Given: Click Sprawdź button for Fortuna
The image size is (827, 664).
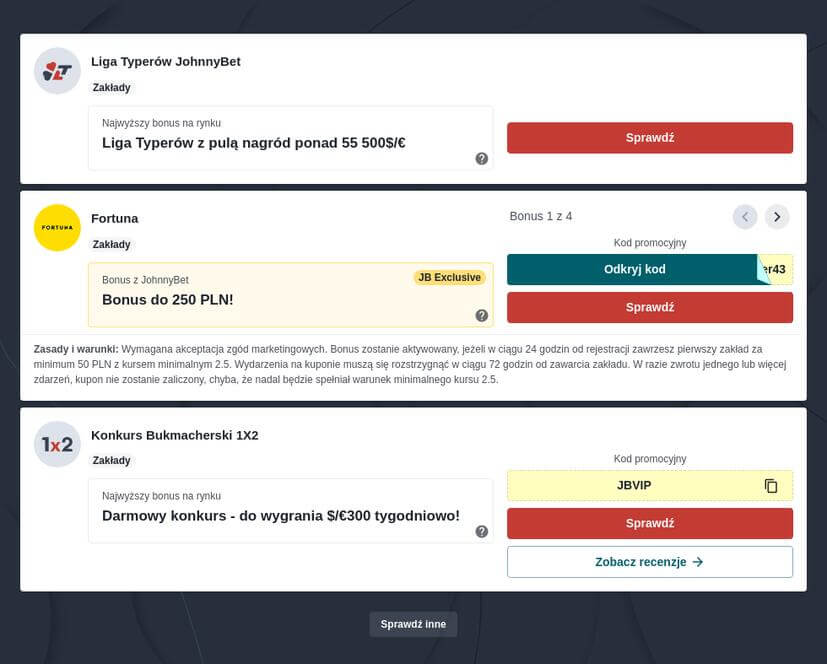Looking at the screenshot, I should pos(650,307).
